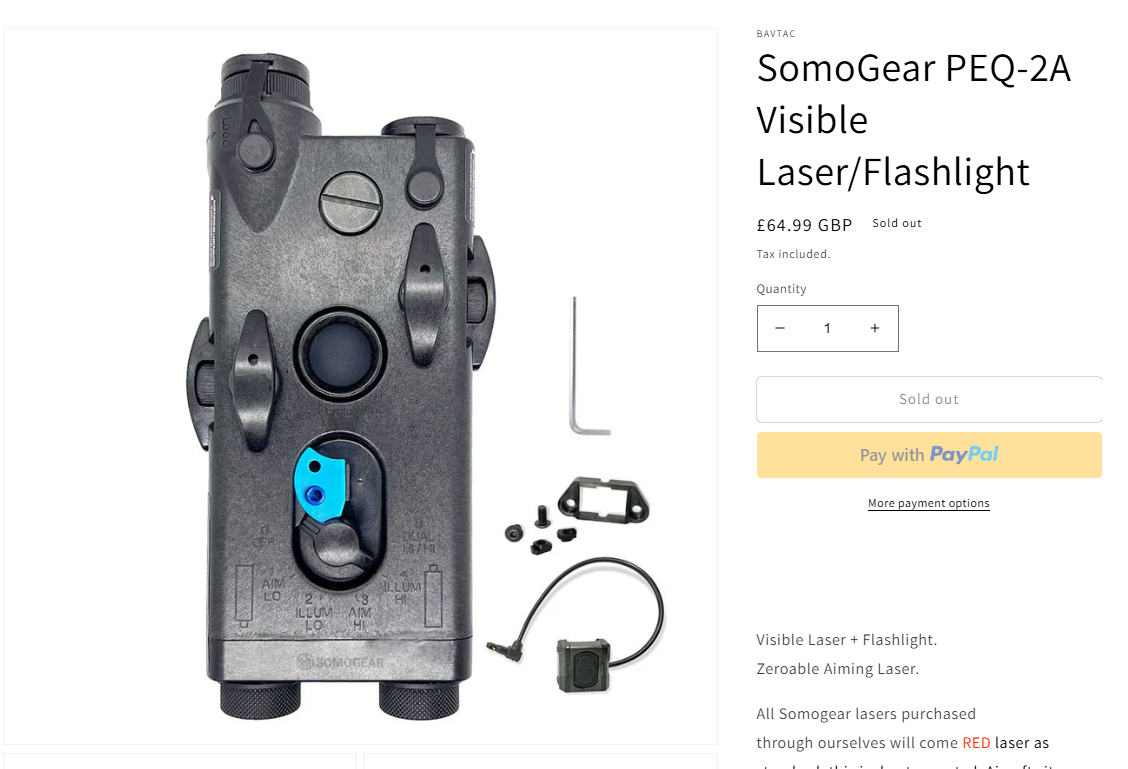The image size is (1128, 769).
Task: Decrease quantity with the minus icon
Action: (x=779, y=328)
